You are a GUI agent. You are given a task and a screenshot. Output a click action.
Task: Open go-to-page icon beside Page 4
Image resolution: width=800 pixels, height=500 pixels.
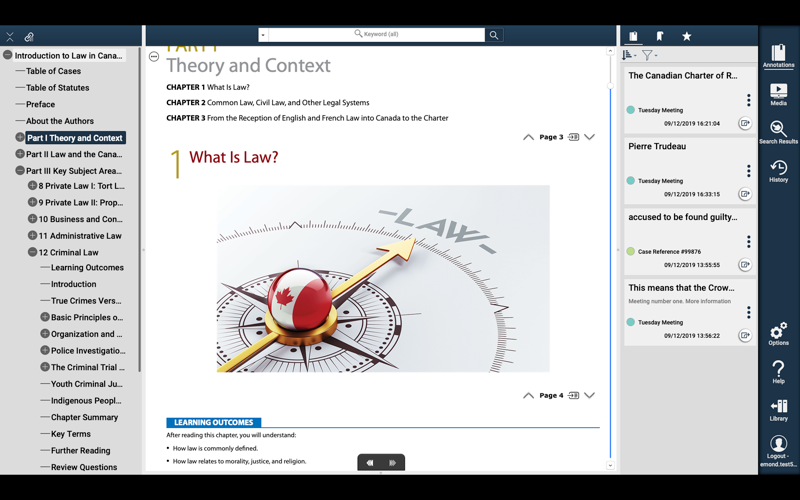coord(573,395)
